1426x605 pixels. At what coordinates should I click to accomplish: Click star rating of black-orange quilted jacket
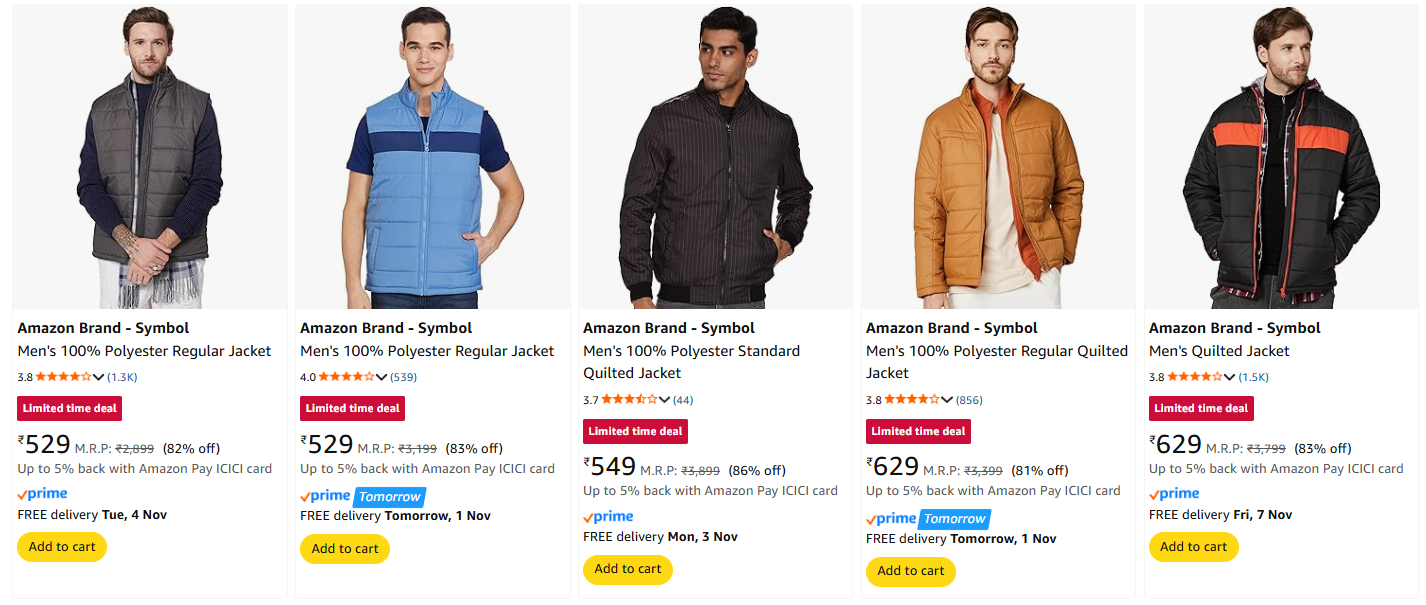tap(1195, 377)
